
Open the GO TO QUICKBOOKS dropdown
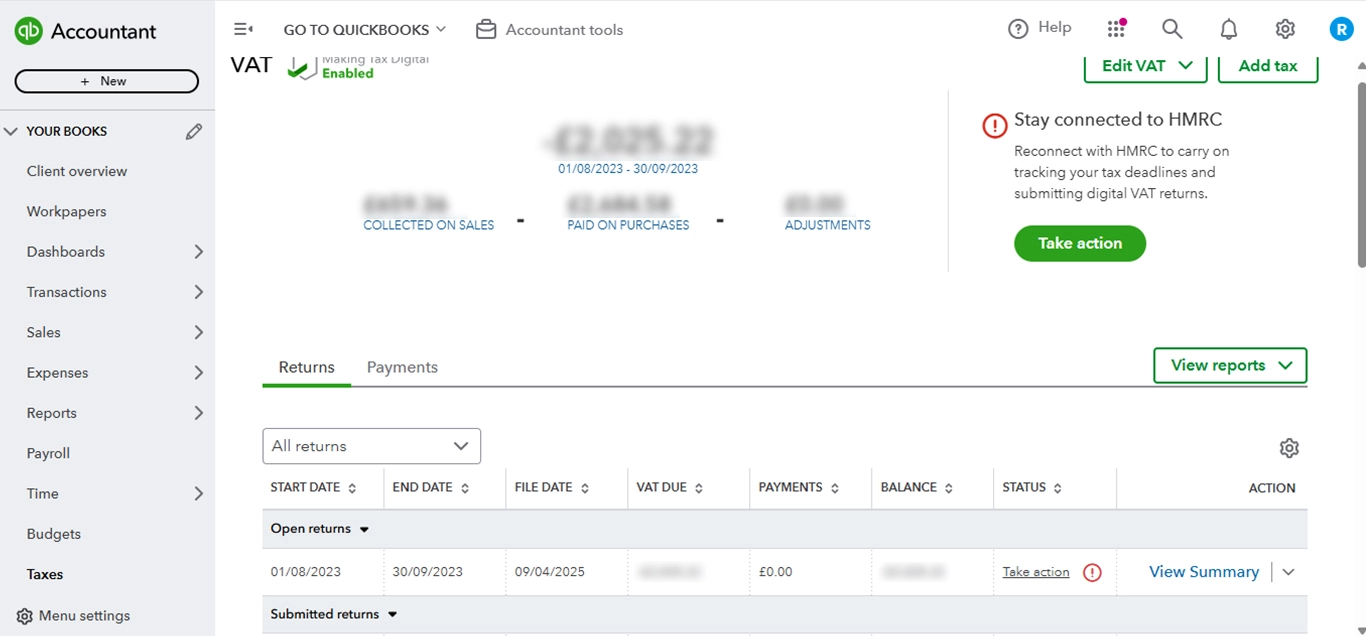pyautogui.click(x=364, y=29)
